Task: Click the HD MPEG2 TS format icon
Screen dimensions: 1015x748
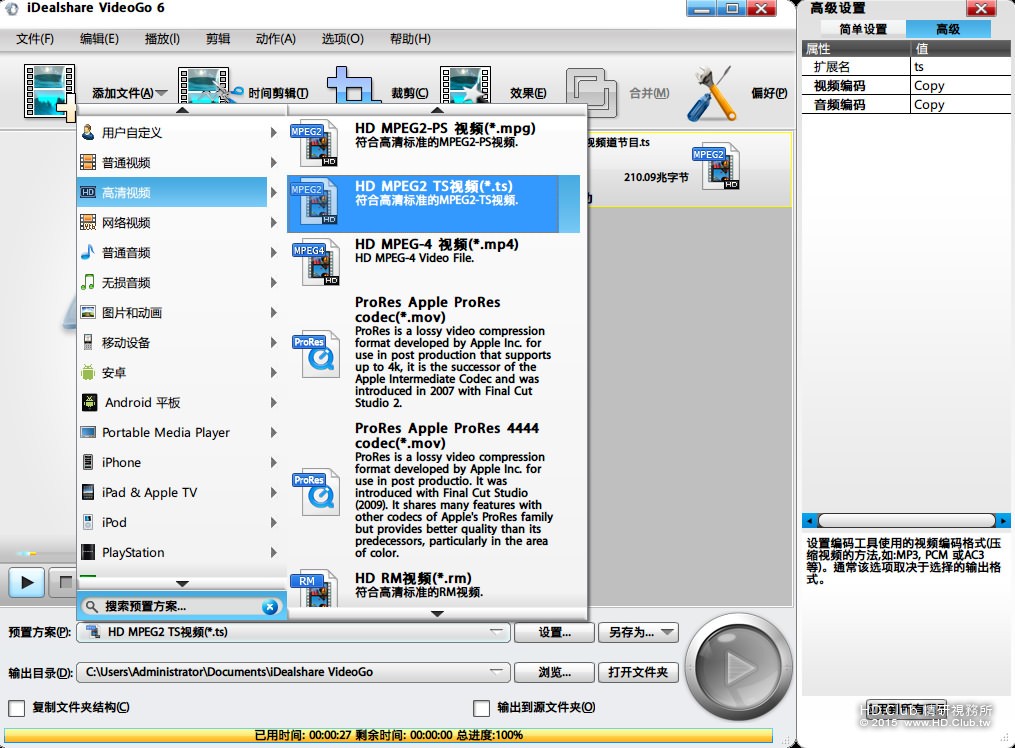Action: pyautogui.click(x=315, y=201)
